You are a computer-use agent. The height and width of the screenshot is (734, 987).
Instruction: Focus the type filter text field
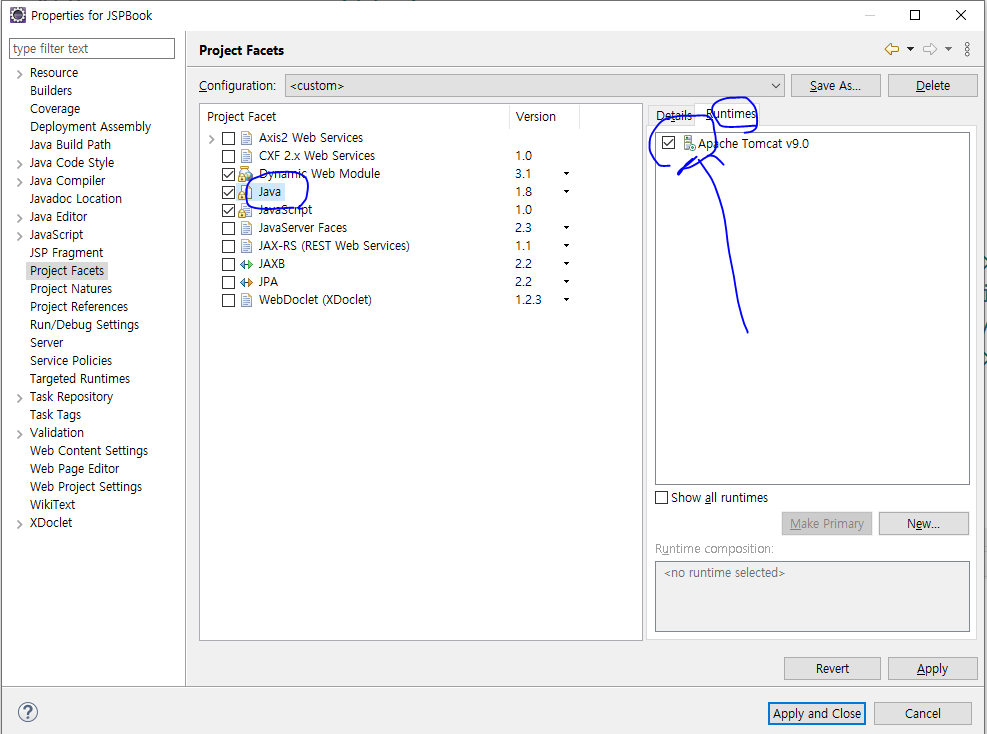(92, 48)
